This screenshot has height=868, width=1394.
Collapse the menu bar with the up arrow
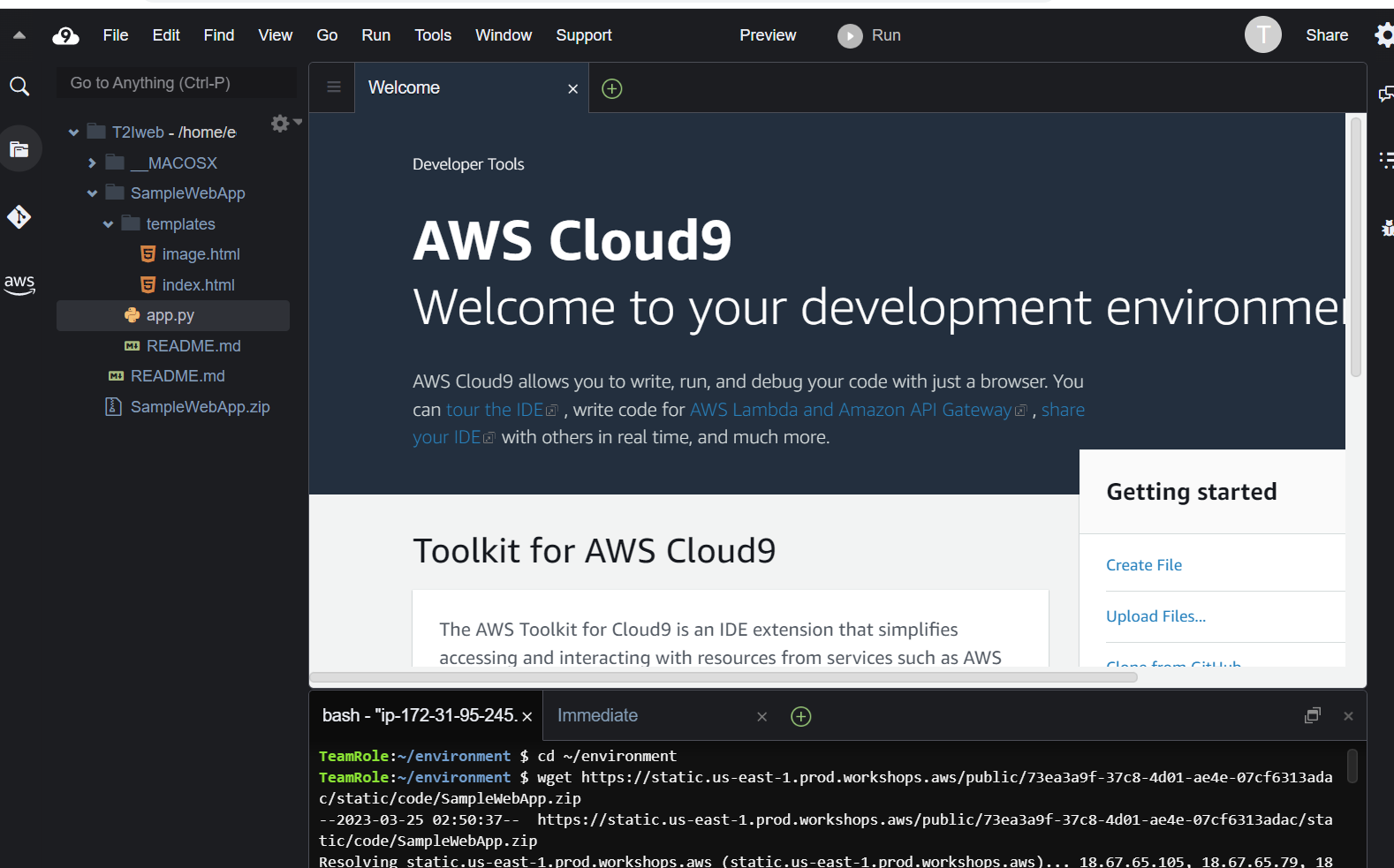pyautogui.click(x=19, y=35)
